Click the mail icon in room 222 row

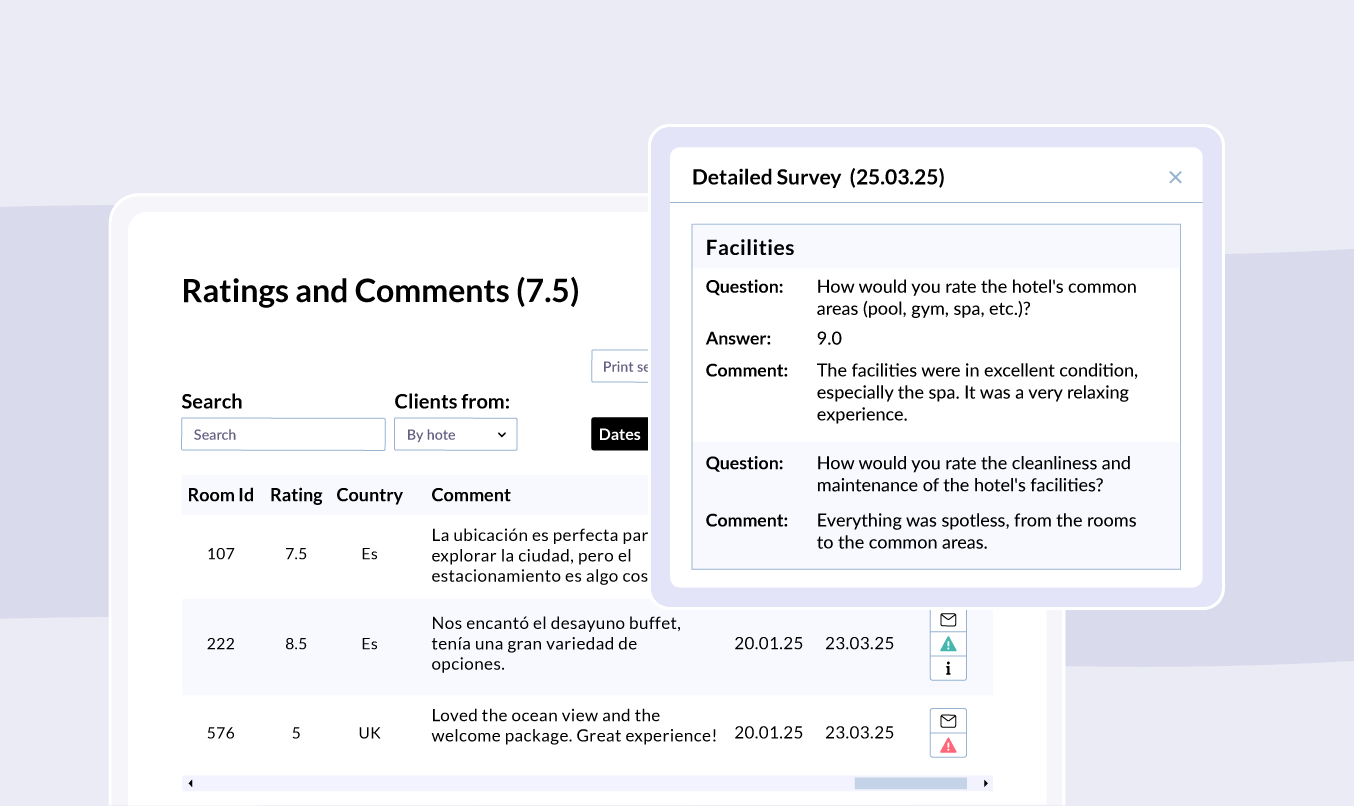pyautogui.click(x=948, y=620)
